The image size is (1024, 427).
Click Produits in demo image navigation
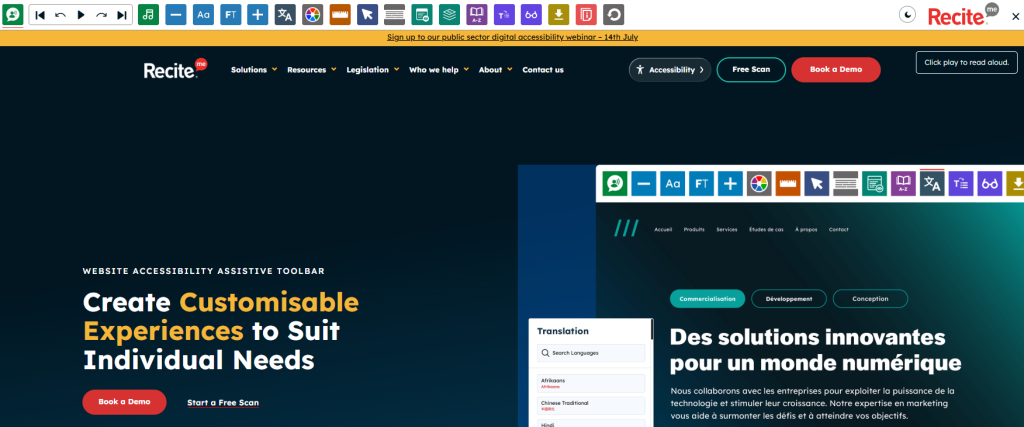click(694, 230)
